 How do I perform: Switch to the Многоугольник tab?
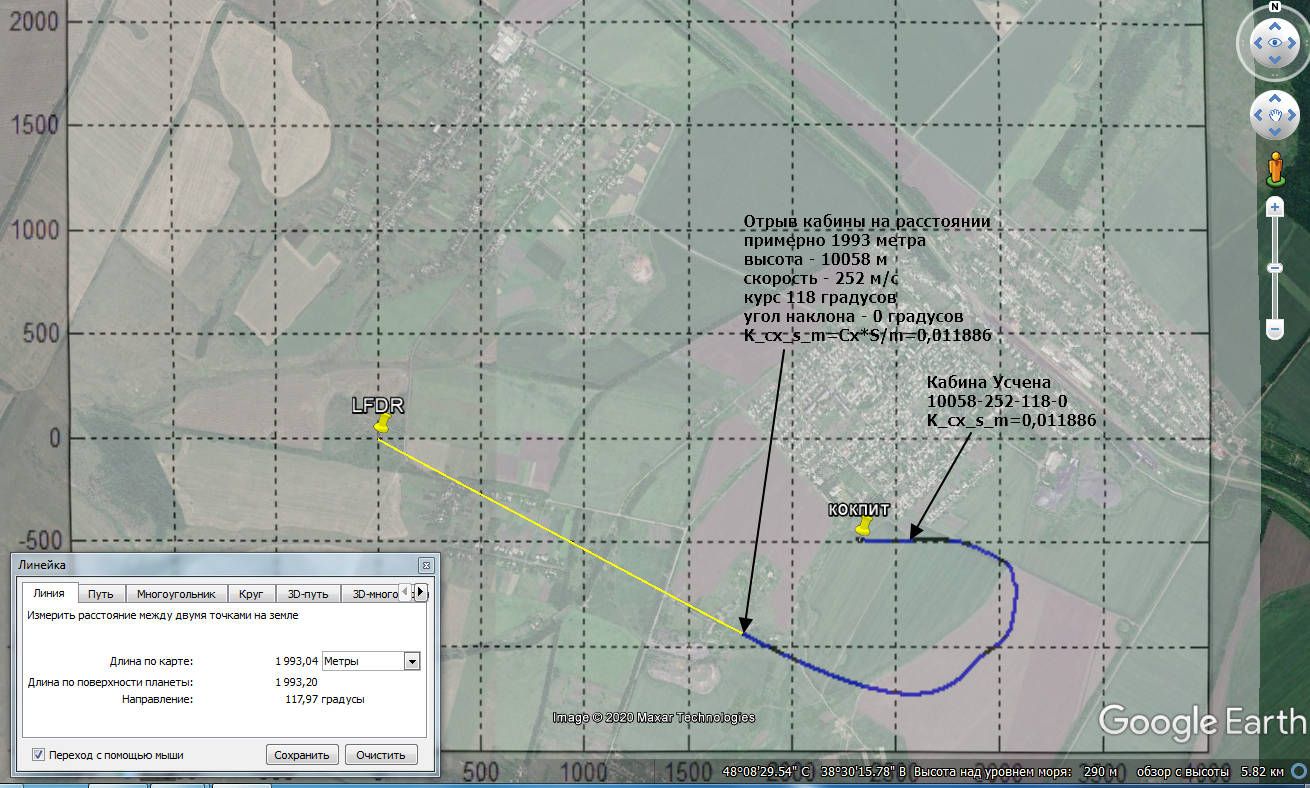(x=176, y=594)
